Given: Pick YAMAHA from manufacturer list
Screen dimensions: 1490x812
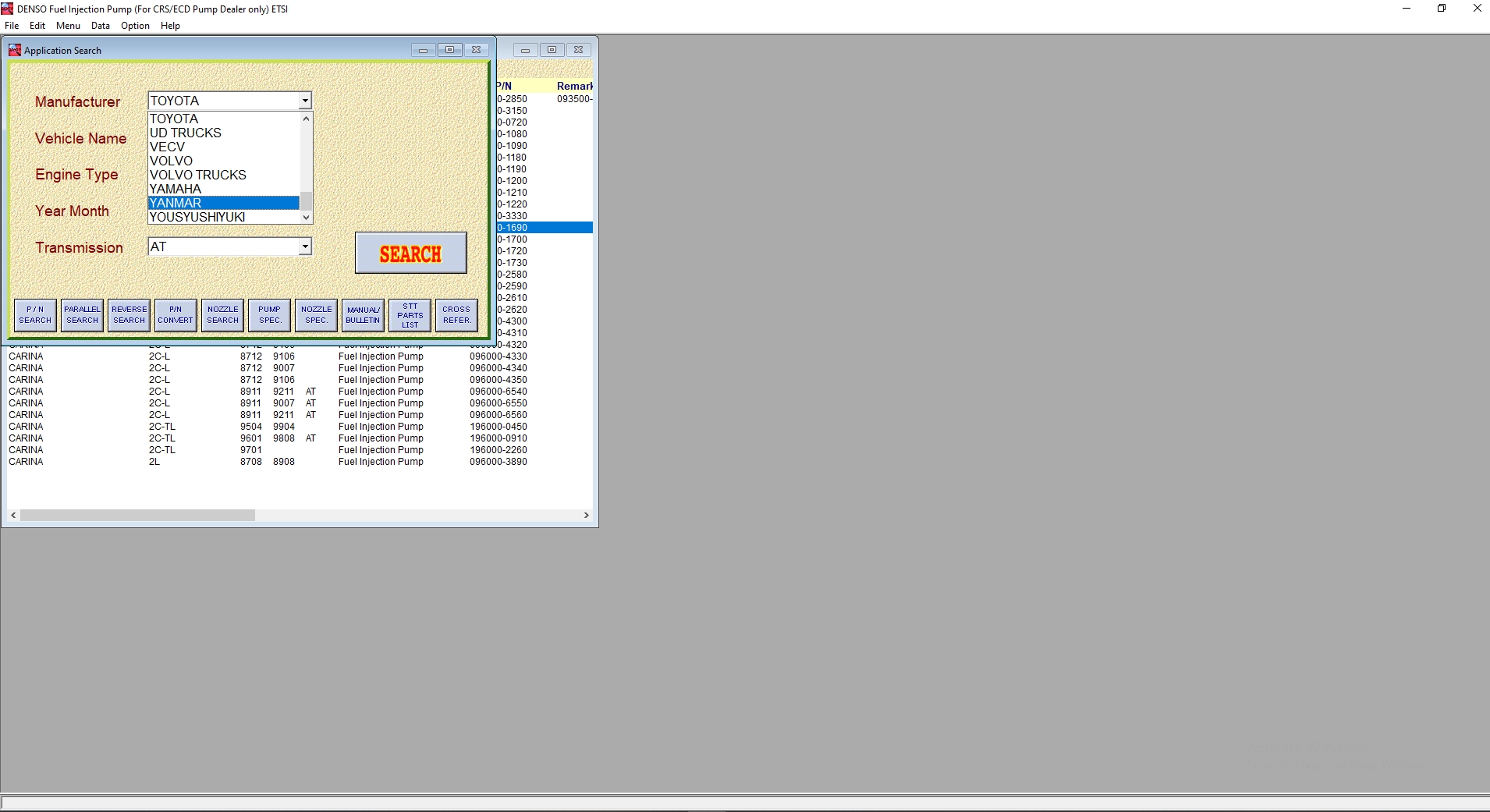Looking at the screenshot, I should pos(224,189).
